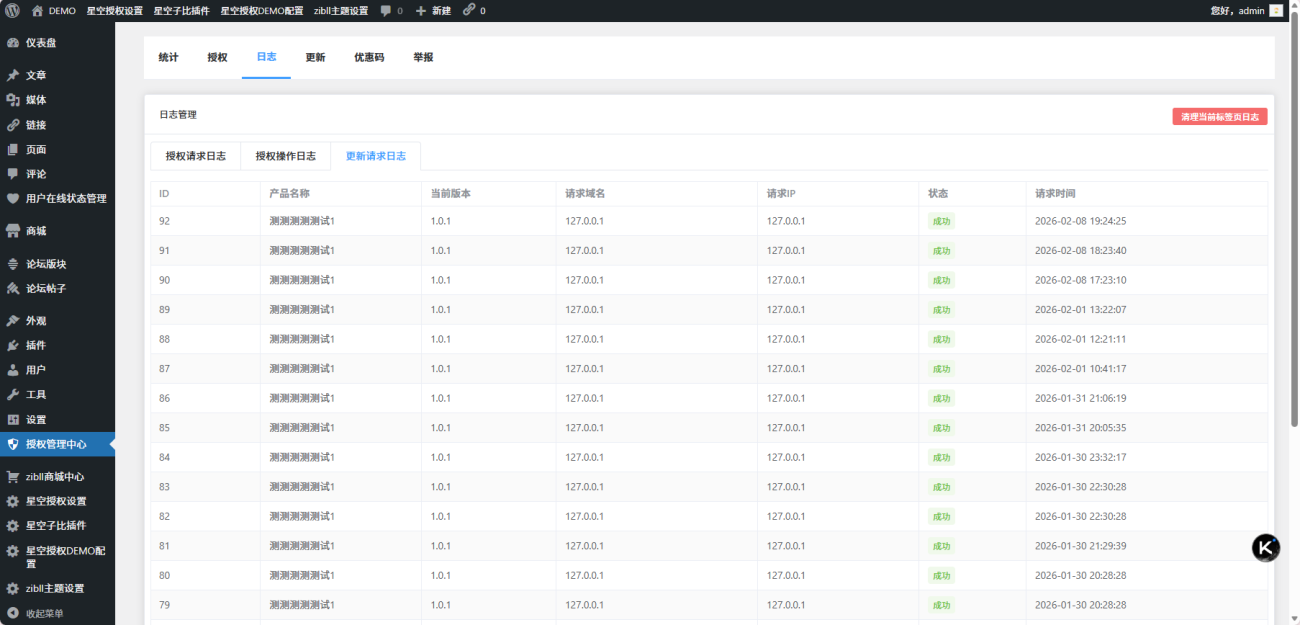Screen dimensions: 1300x625
Task: Switch to the 优惠码 tab
Action: coord(369,58)
